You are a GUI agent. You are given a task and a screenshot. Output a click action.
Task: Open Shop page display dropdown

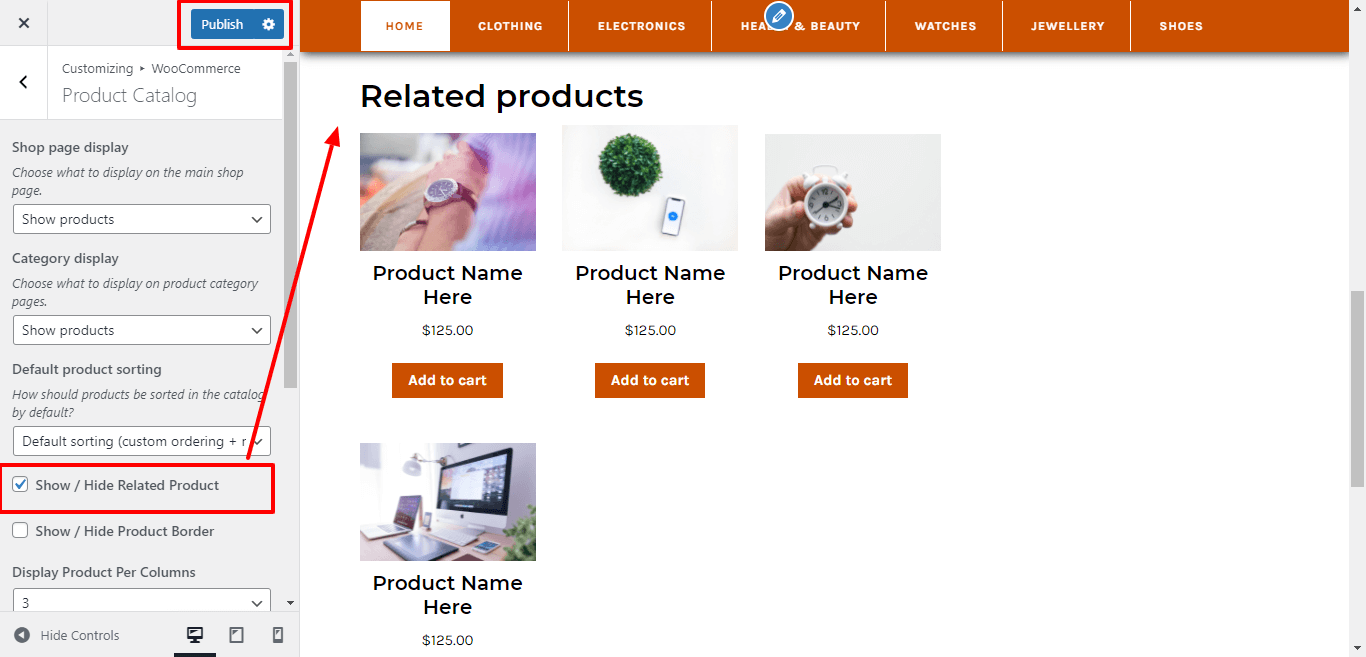[x=142, y=219]
